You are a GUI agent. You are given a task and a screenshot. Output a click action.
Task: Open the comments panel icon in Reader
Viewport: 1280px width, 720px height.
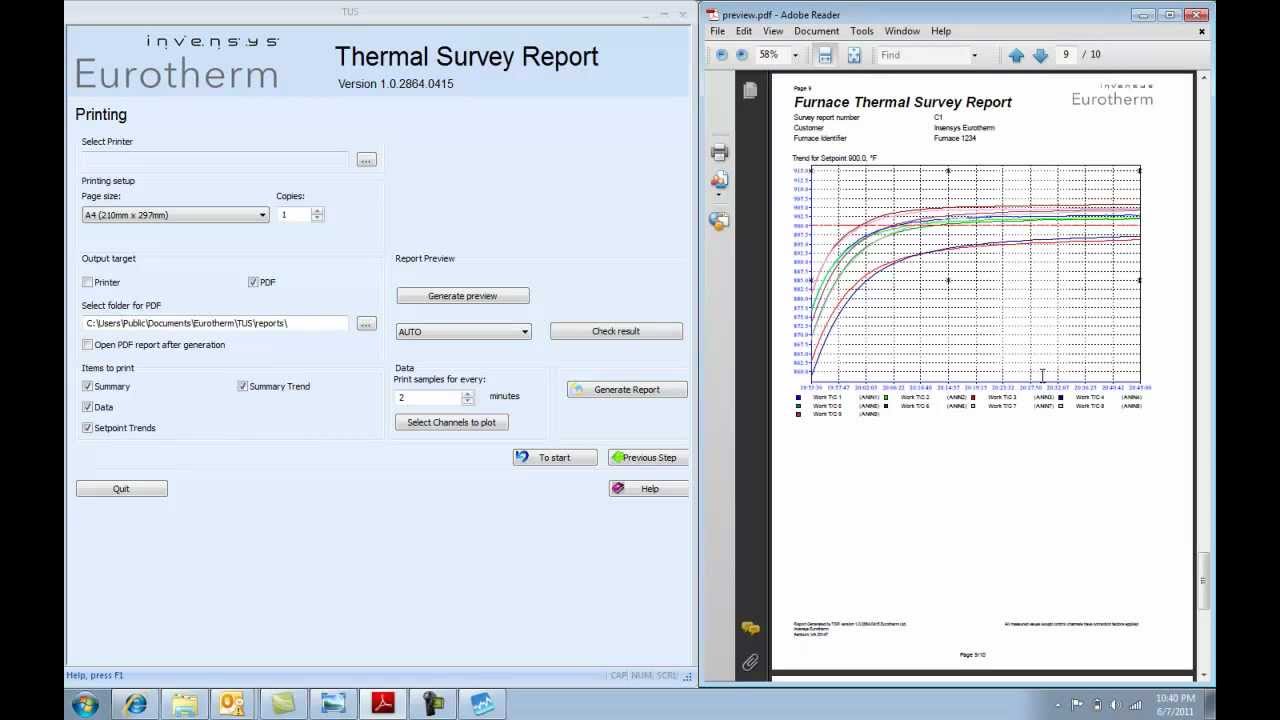pyautogui.click(x=750, y=628)
